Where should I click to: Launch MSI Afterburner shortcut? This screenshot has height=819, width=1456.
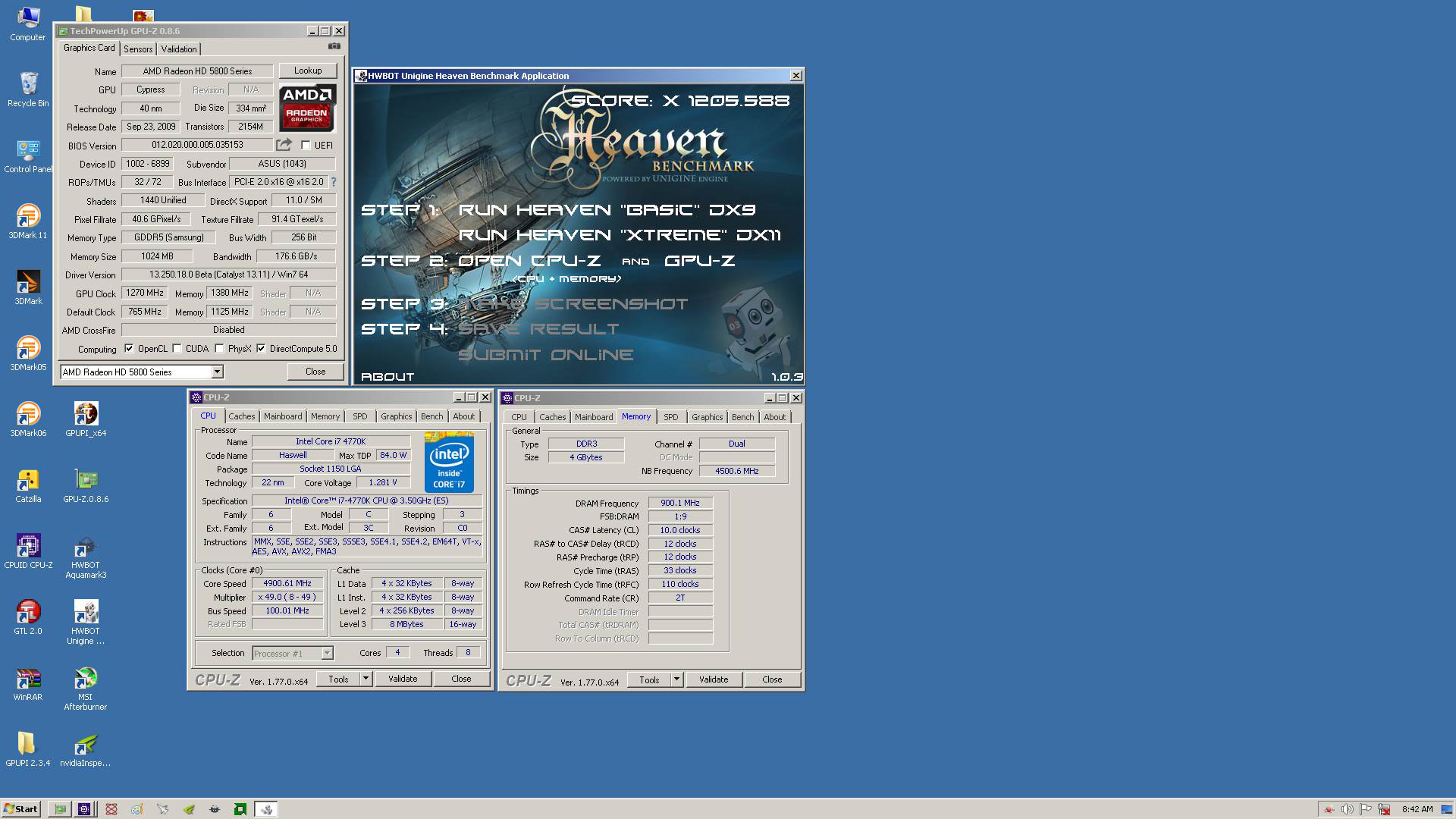point(86,689)
